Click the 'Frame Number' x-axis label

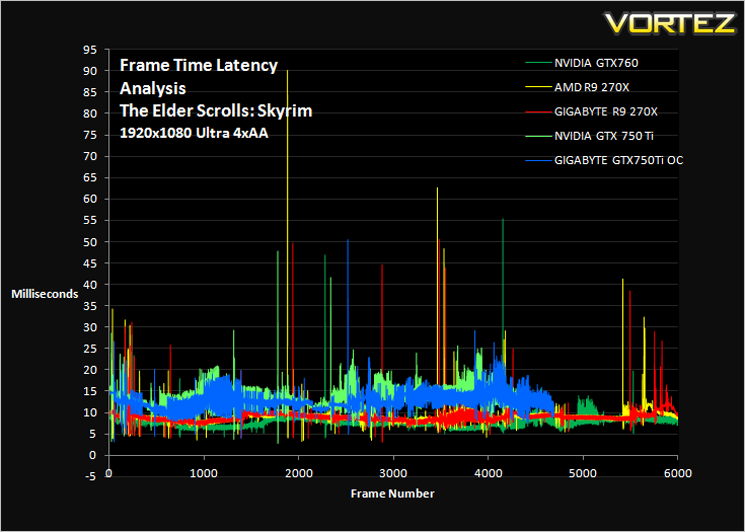pos(392,494)
